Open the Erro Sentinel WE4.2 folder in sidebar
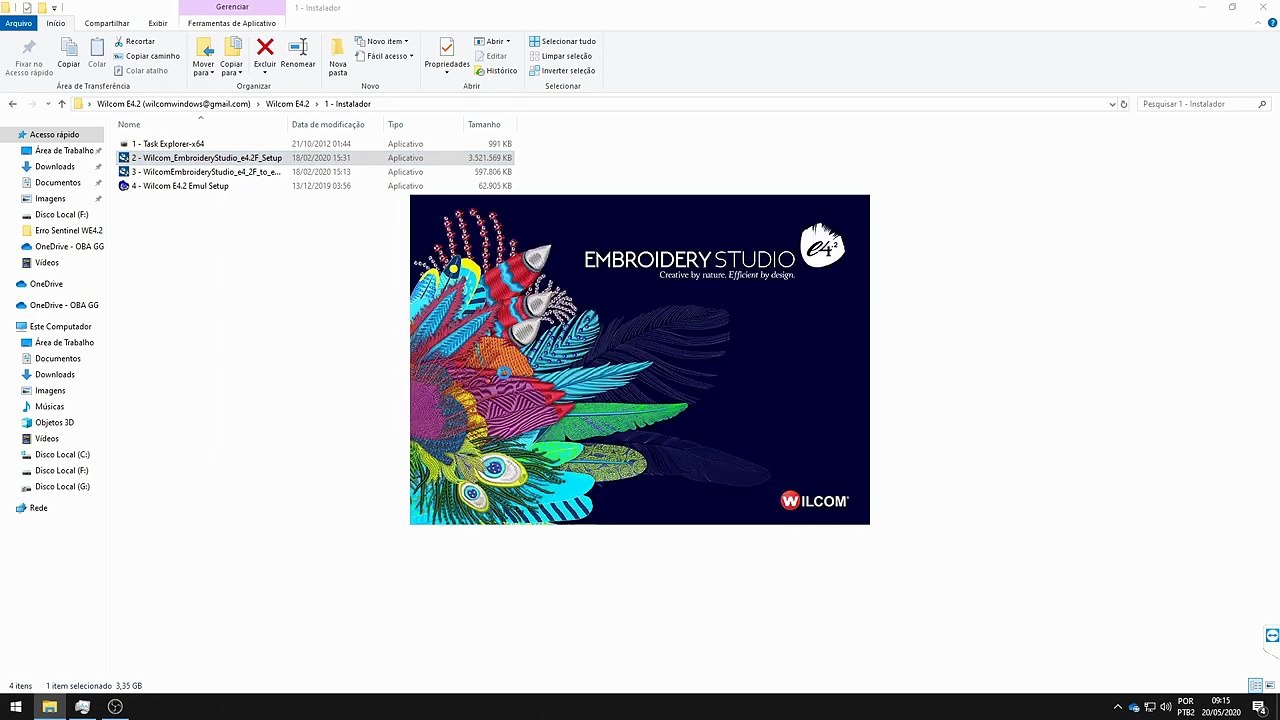1280x720 pixels. 69,231
